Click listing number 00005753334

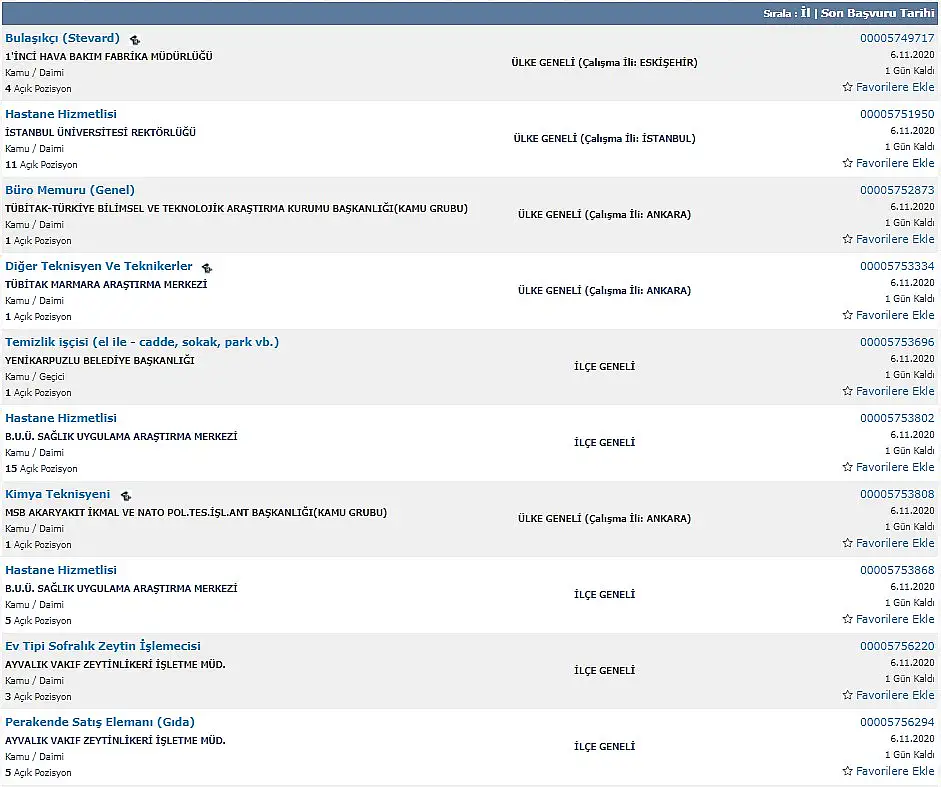tap(897, 266)
